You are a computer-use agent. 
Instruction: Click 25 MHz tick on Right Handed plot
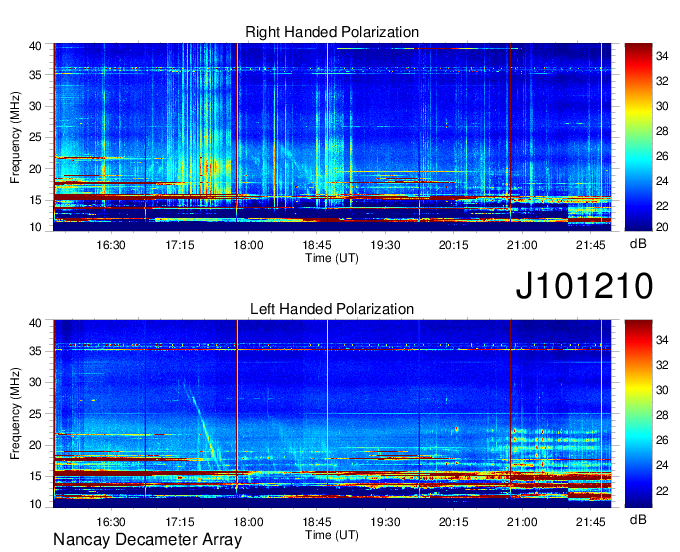coord(35,137)
